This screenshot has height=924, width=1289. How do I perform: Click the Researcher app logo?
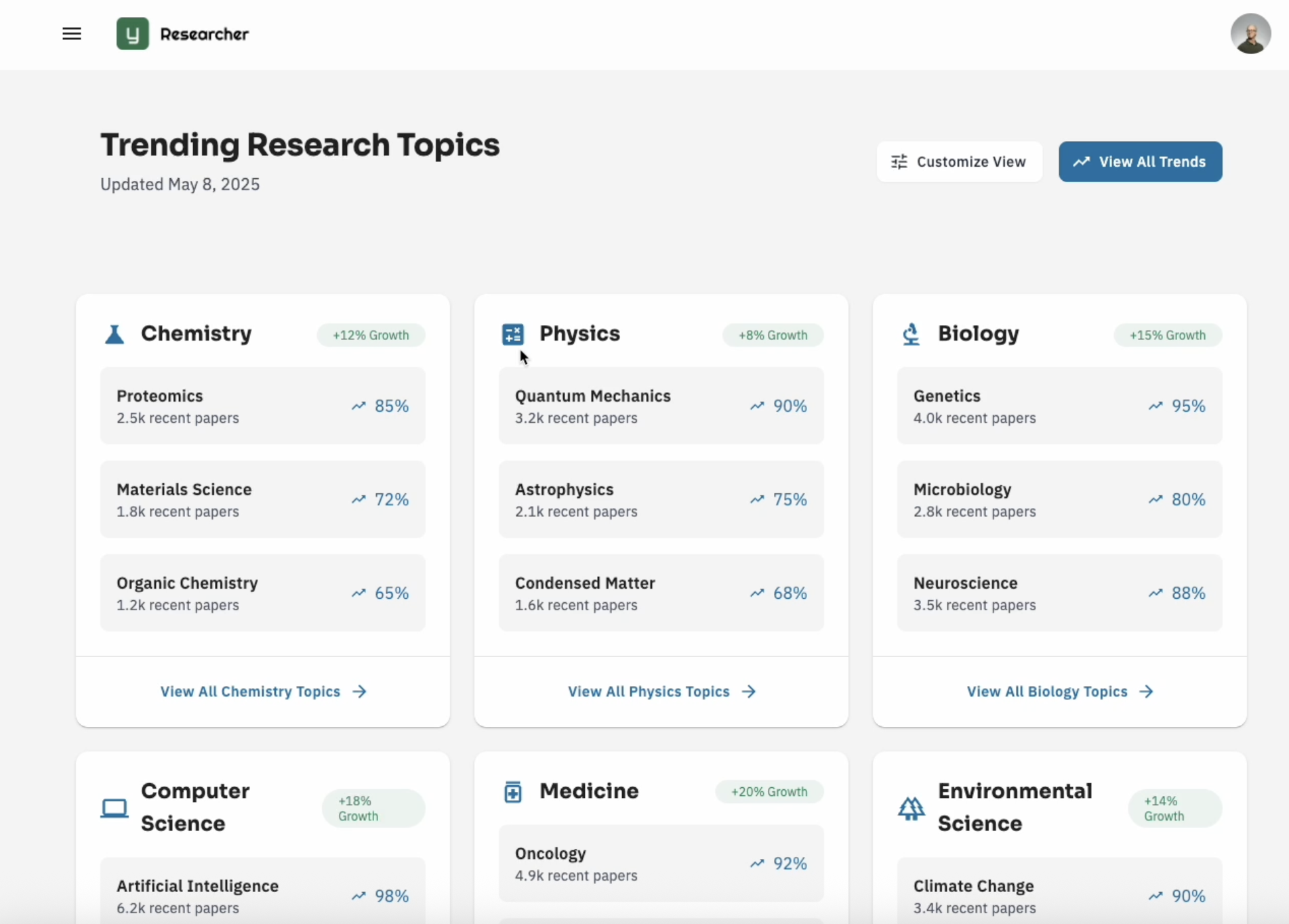(x=182, y=33)
